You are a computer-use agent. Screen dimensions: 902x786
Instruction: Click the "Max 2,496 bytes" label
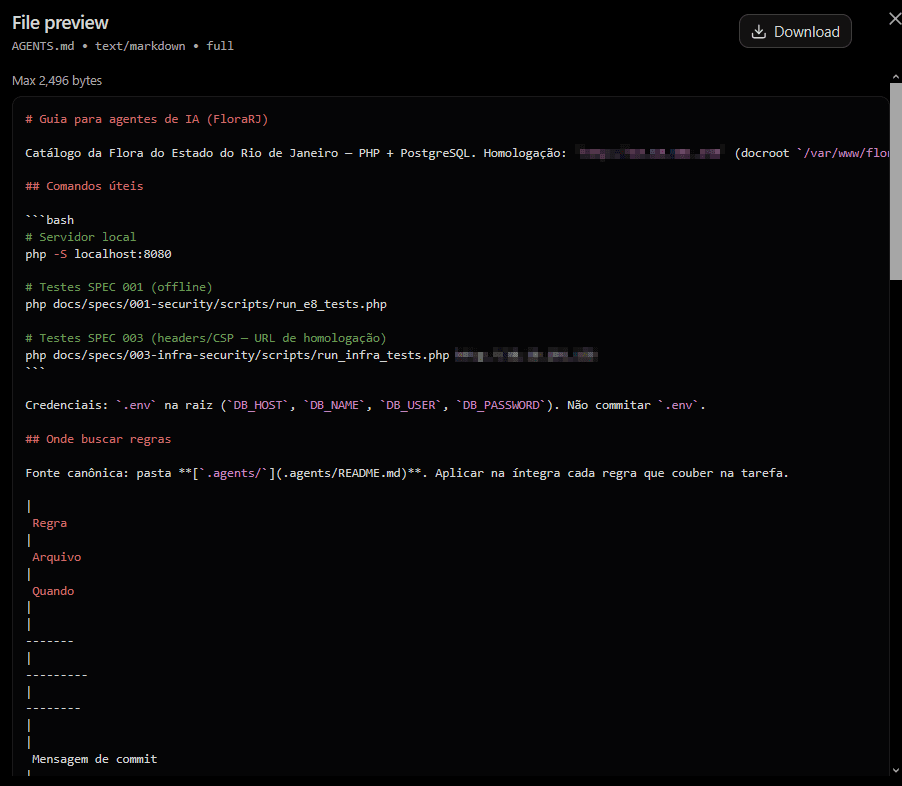pos(57,81)
